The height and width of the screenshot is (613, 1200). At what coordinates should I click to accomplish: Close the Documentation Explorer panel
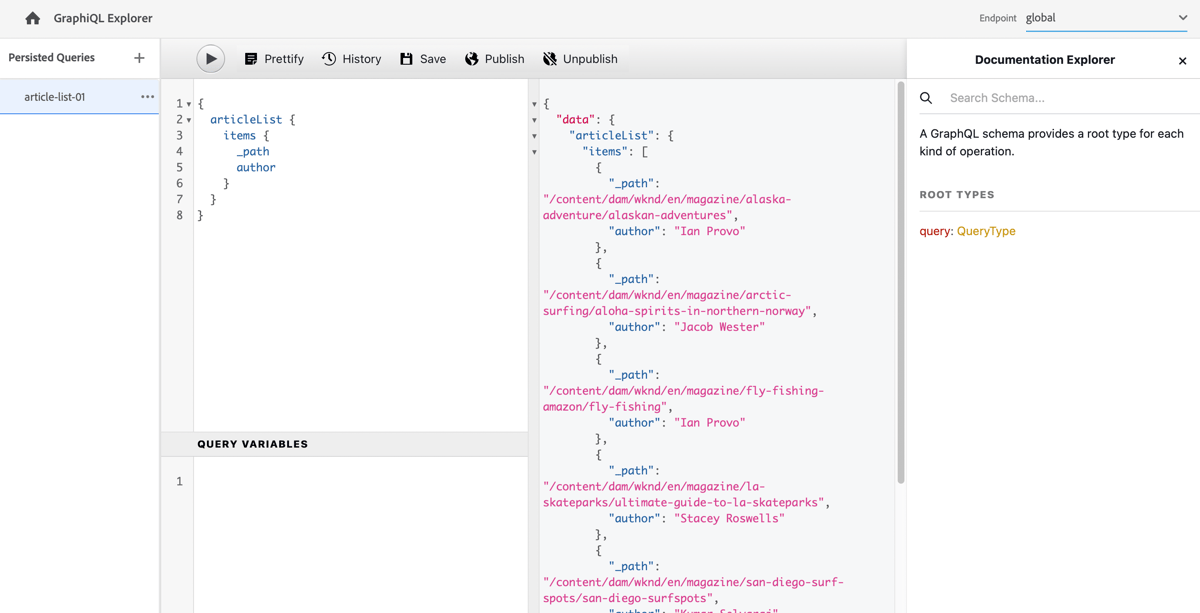1182,61
